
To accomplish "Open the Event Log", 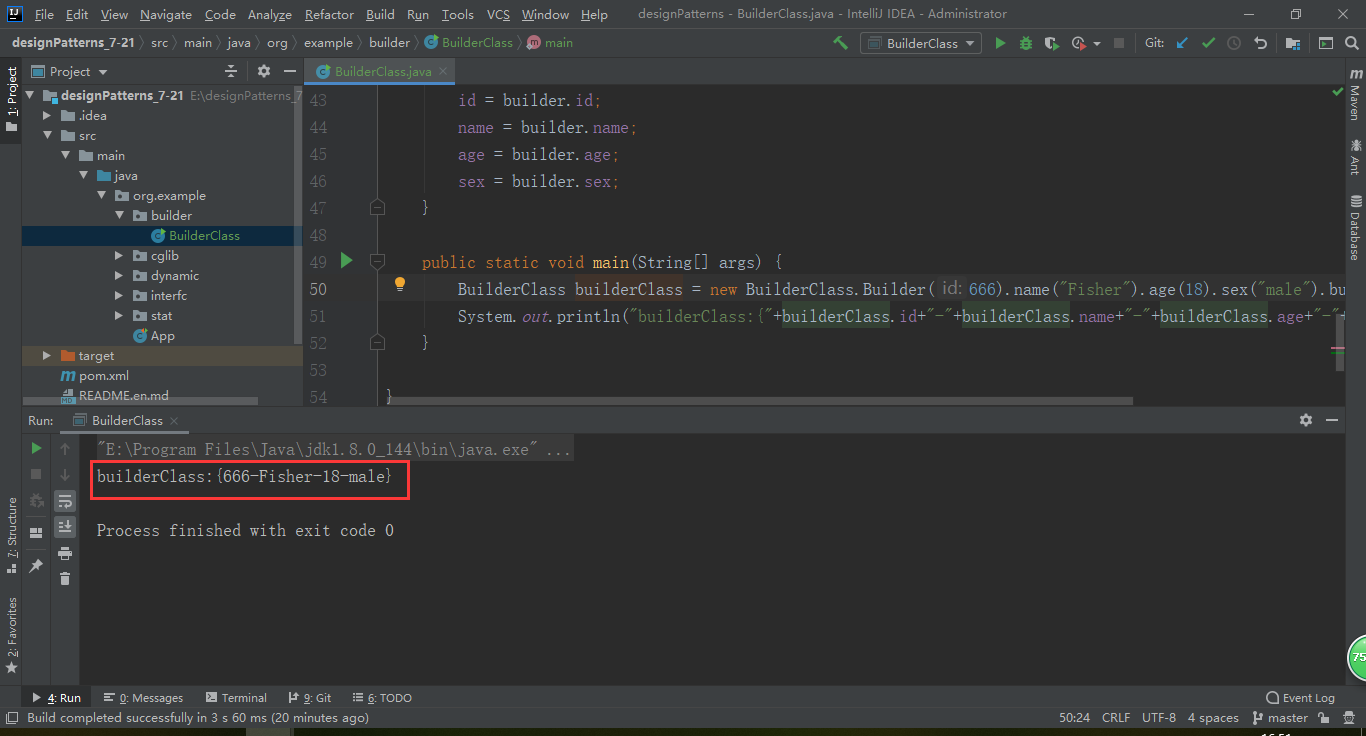I will (x=1300, y=698).
